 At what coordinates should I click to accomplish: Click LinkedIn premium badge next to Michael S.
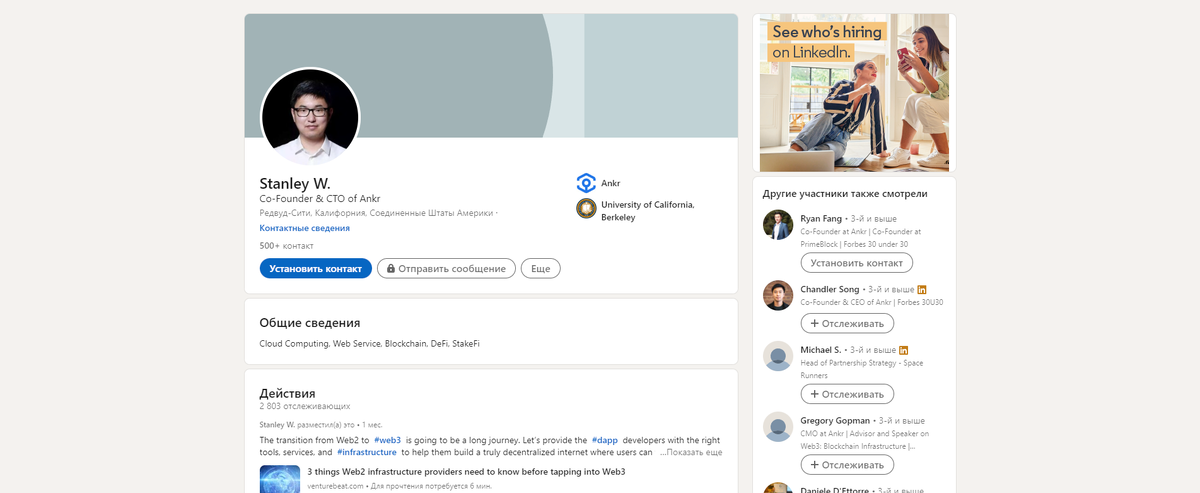904,350
